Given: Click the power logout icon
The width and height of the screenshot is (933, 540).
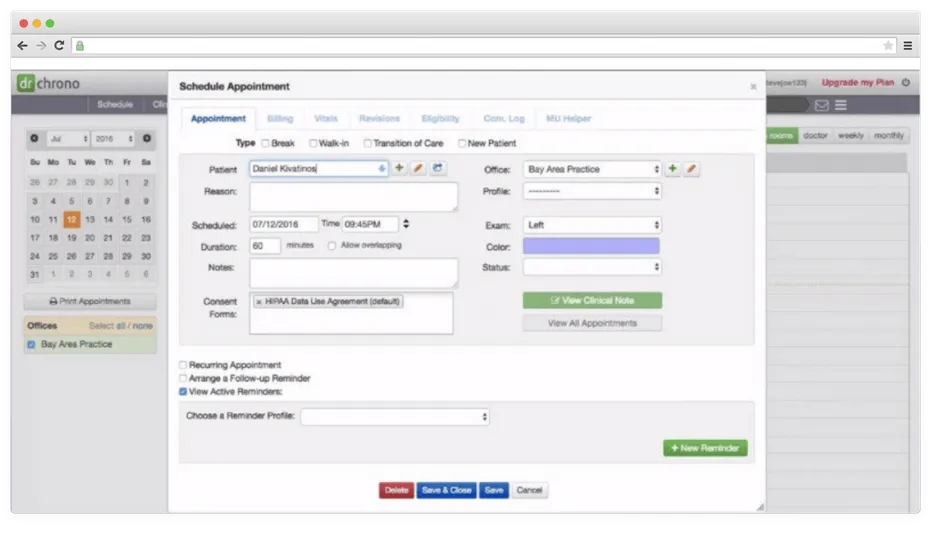Looking at the screenshot, I should click(x=906, y=83).
